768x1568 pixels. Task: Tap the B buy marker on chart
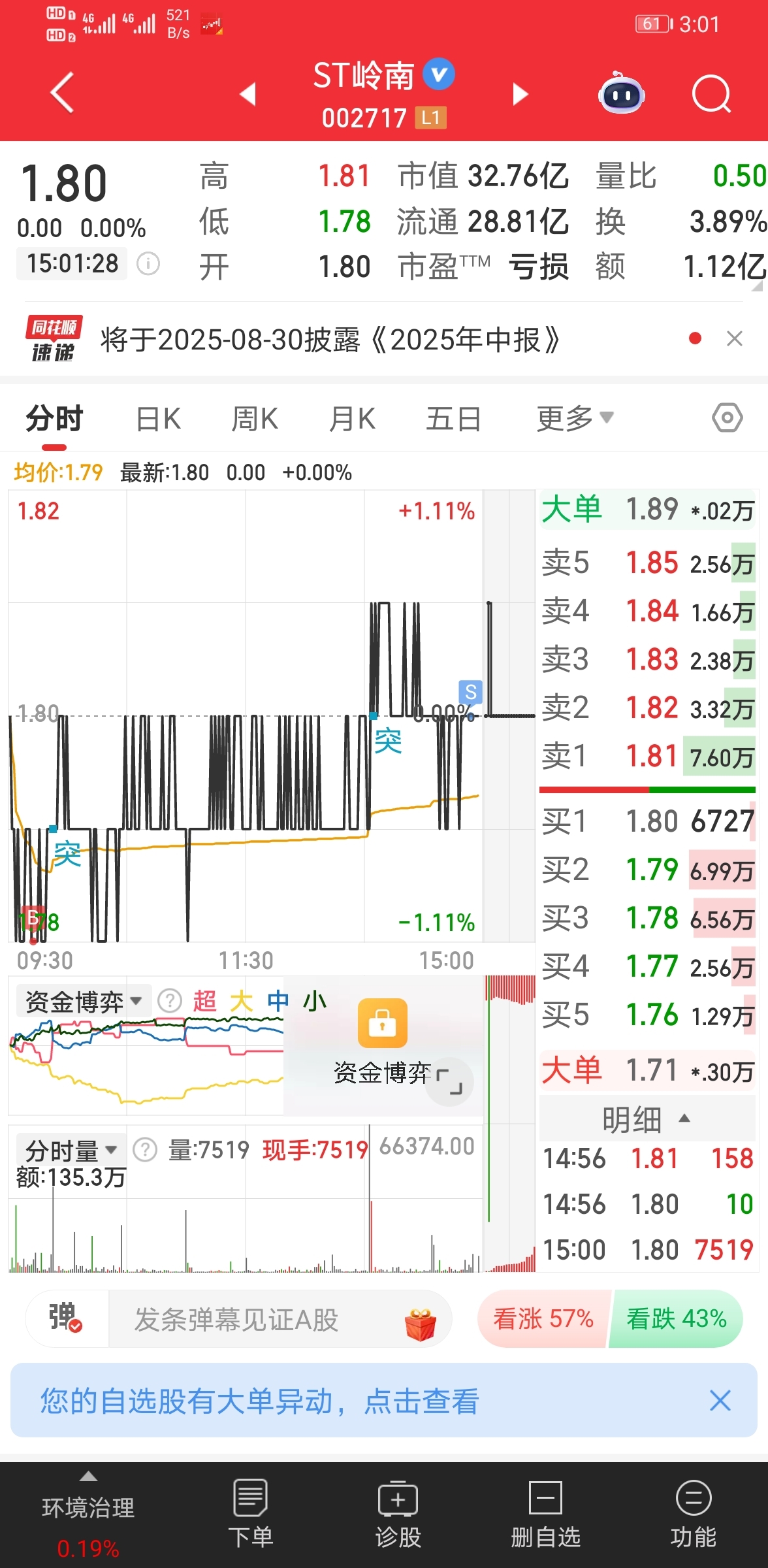coord(33,917)
